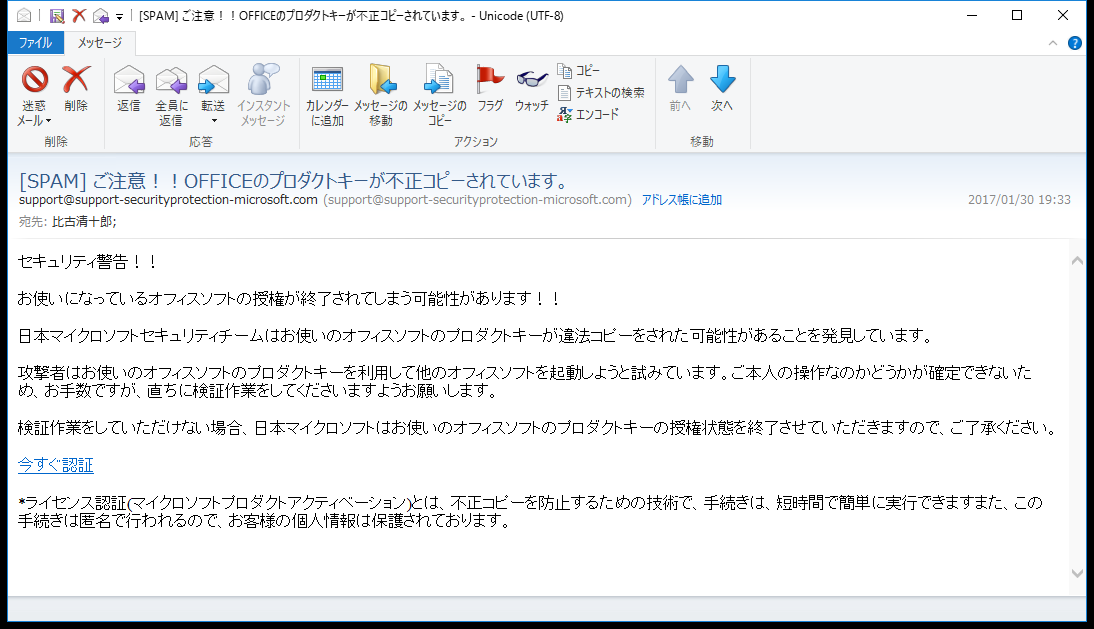Click the ウォッチ glasses icon
This screenshot has width=1094, height=629.
click(x=532, y=79)
